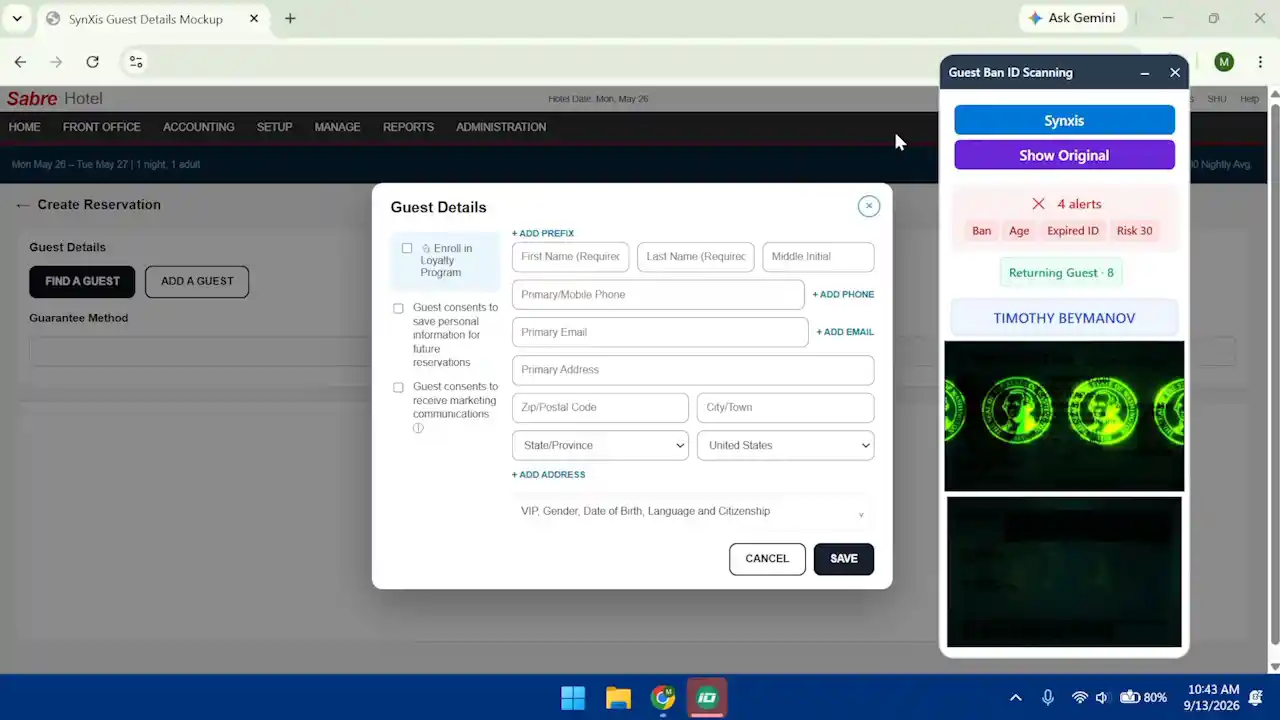Click the Returning Guest · 8 badge

coord(1061,273)
